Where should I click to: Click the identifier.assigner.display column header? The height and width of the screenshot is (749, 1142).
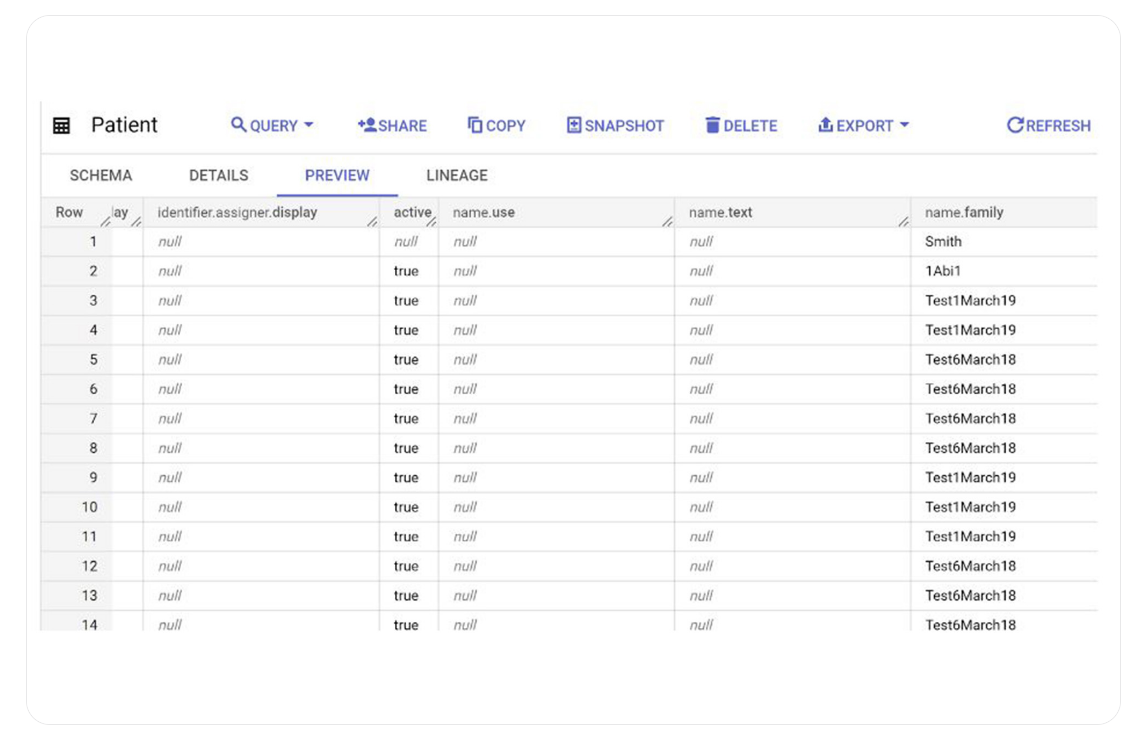(x=237, y=212)
